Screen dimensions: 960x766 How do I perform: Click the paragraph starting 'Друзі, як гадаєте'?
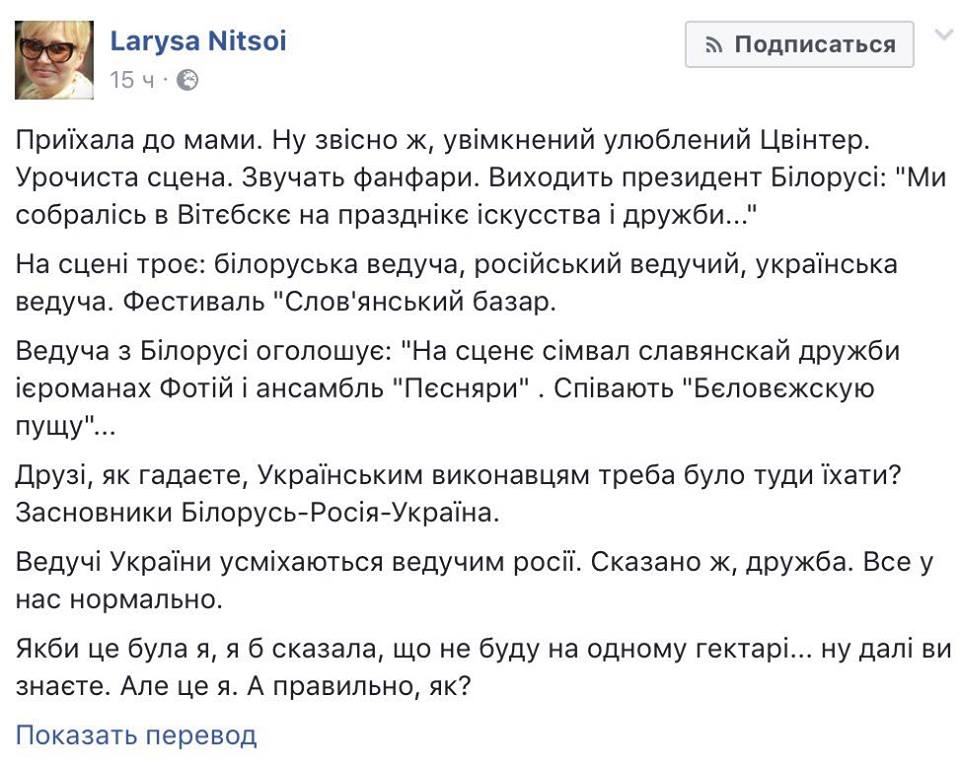coord(459,494)
